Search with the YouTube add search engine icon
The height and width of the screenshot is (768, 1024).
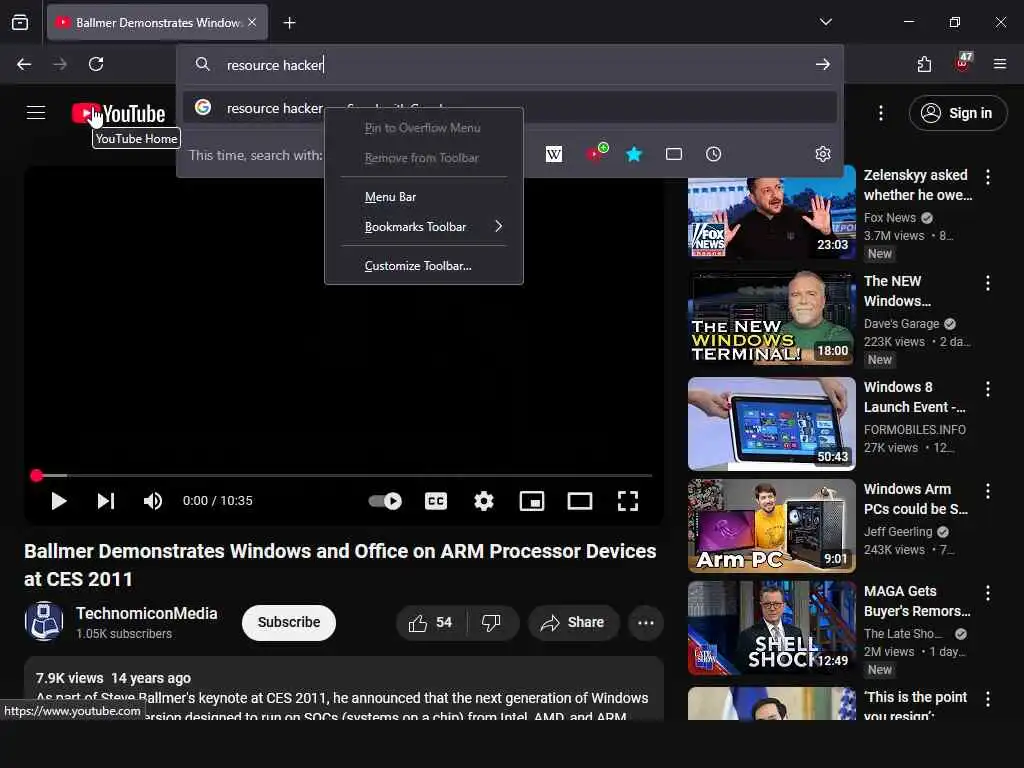tap(596, 153)
